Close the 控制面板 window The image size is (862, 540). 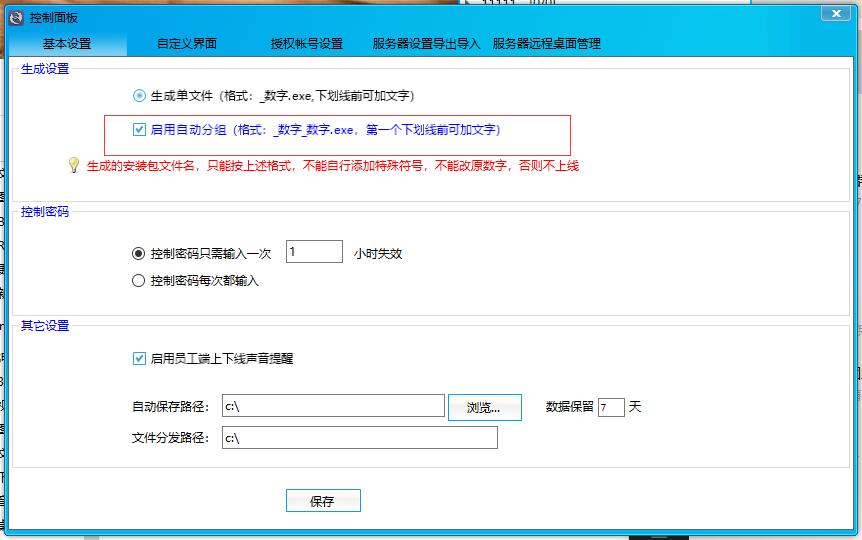click(835, 13)
